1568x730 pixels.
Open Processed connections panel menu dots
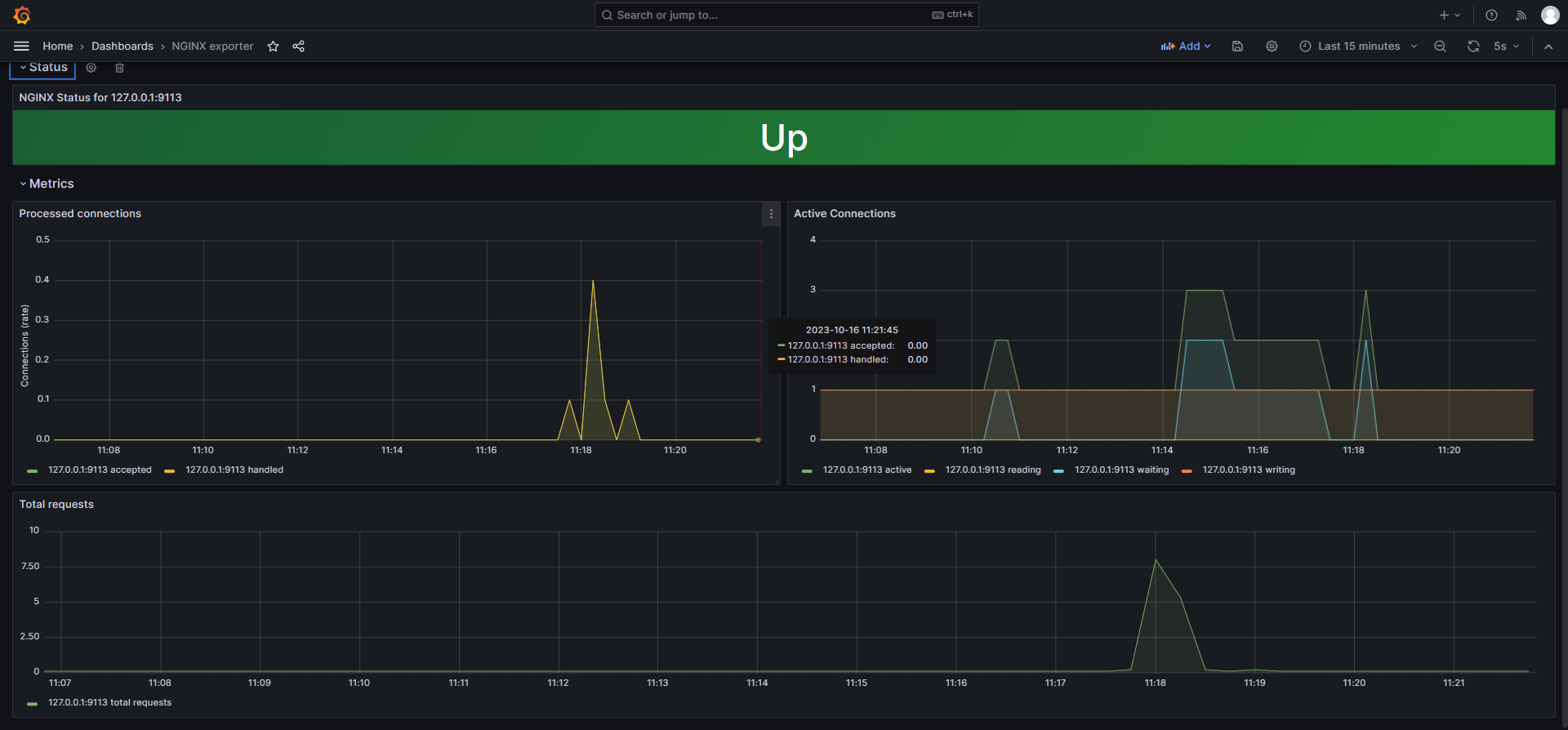(x=771, y=214)
